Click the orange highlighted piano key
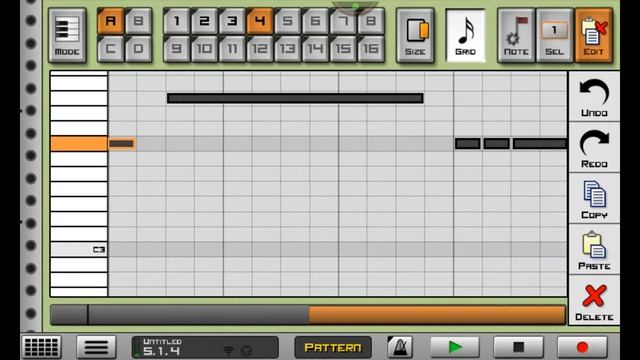 pyautogui.click(x=79, y=144)
